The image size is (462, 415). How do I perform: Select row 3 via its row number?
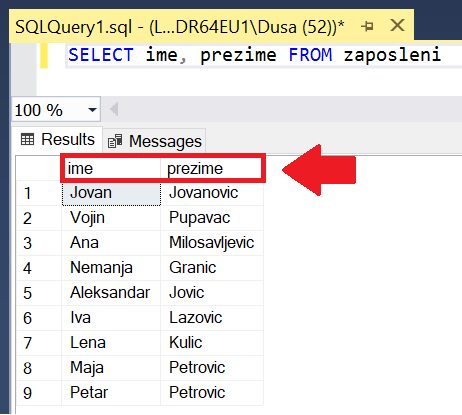(39, 243)
